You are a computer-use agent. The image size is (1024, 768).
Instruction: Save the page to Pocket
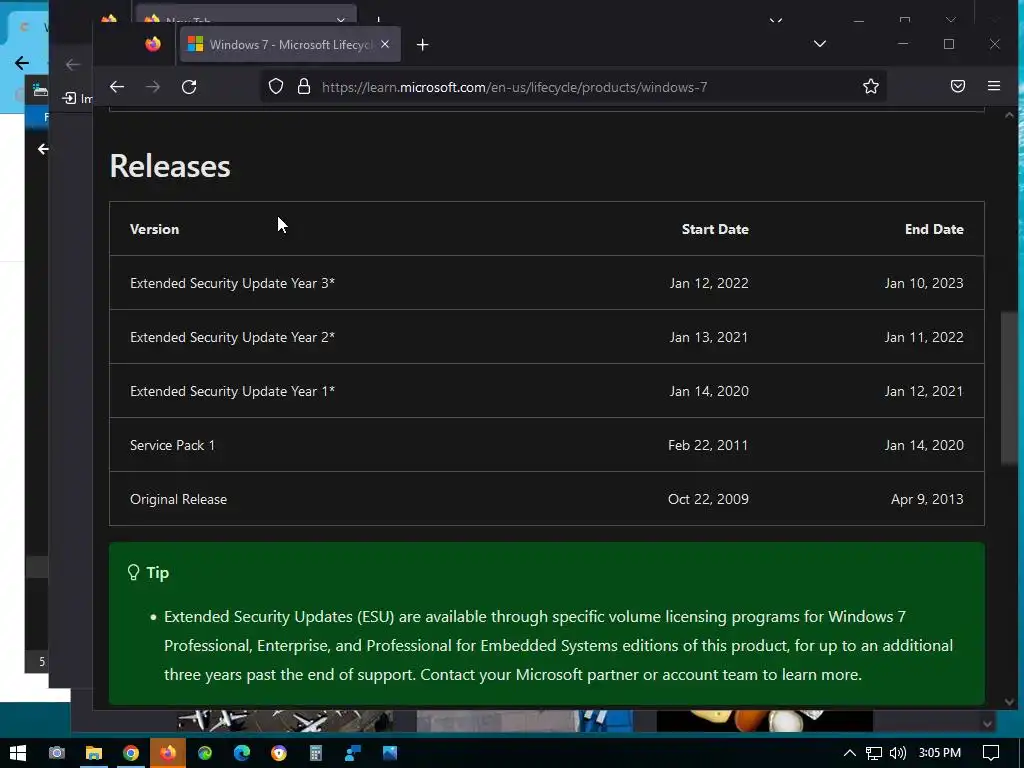[x=957, y=86]
